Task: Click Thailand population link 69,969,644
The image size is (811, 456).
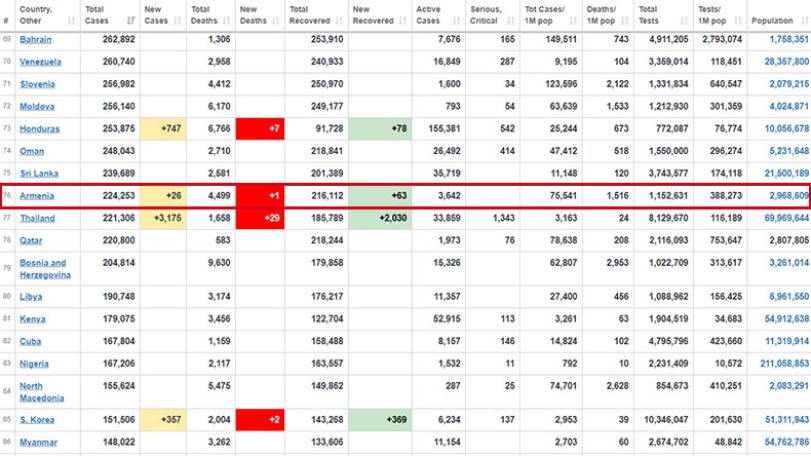Action: [x=787, y=218]
